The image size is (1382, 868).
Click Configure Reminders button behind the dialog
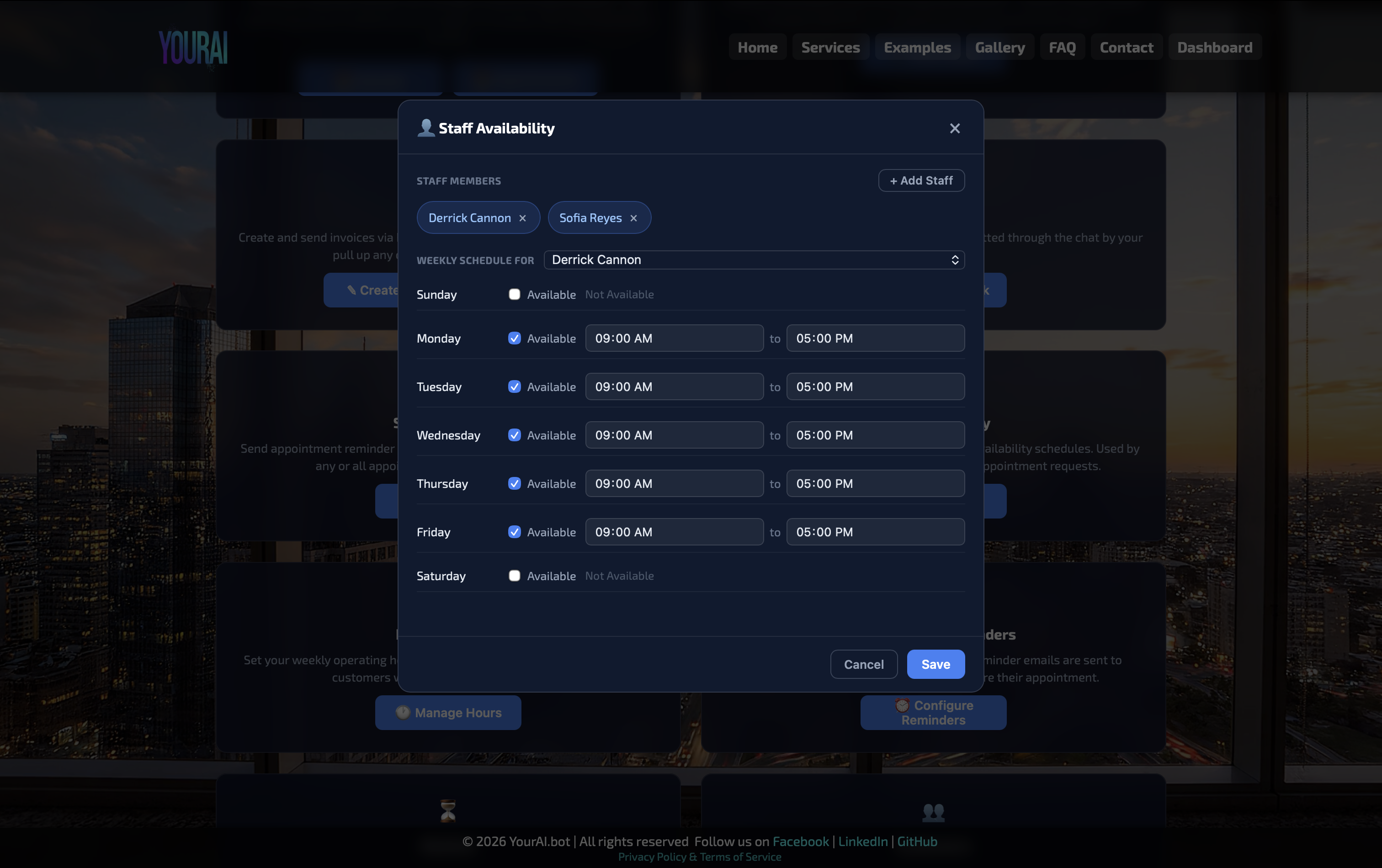click(x=933, y=713)
